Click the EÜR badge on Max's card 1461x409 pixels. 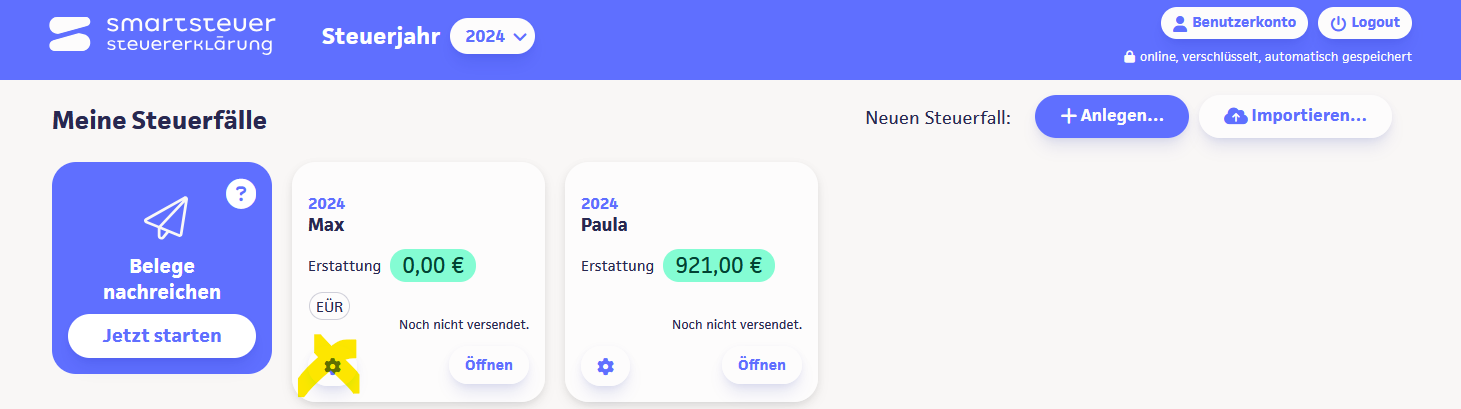pyautogui.click(x=329, y=307)
